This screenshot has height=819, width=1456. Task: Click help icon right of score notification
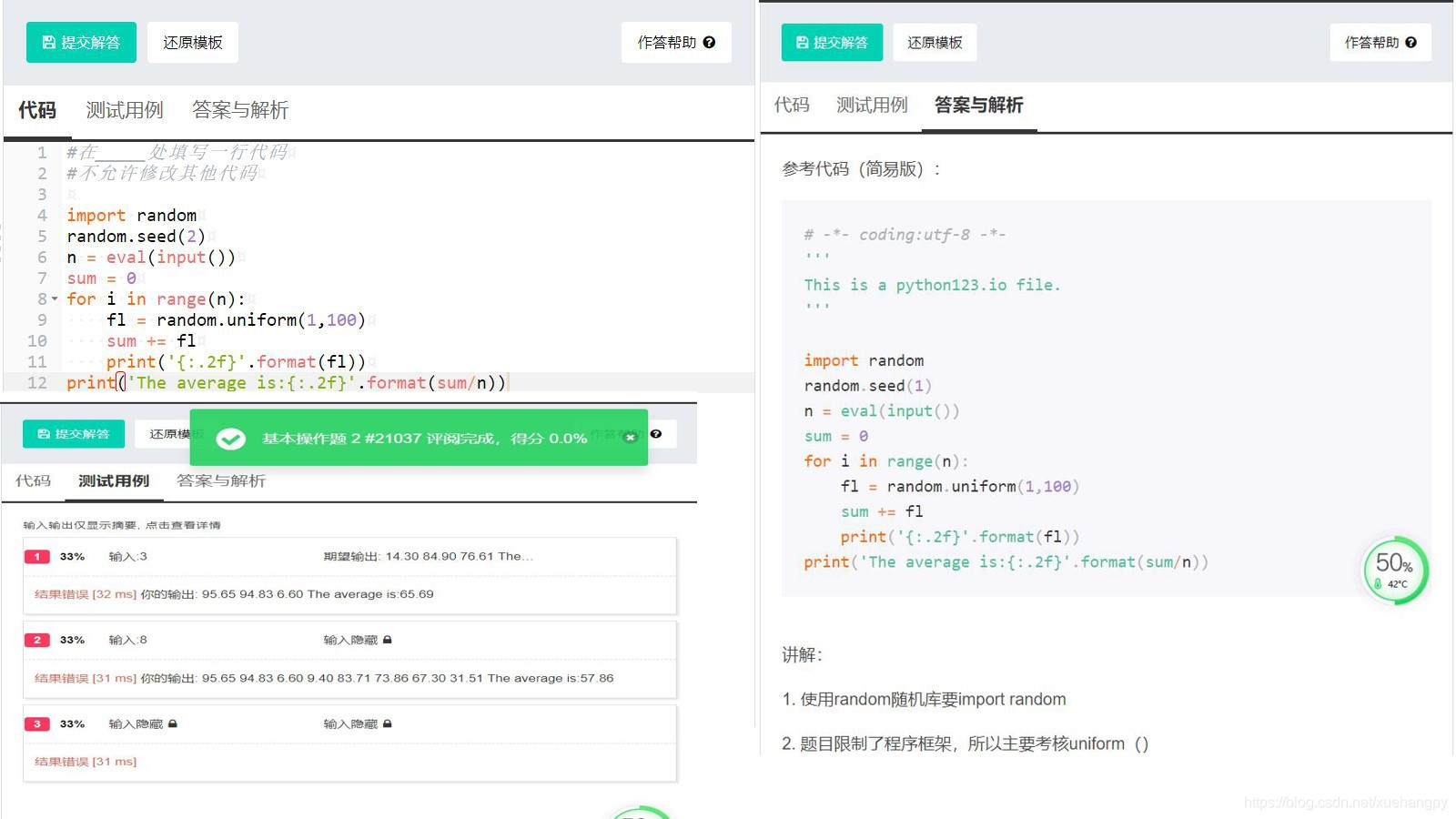pos(656,434)
